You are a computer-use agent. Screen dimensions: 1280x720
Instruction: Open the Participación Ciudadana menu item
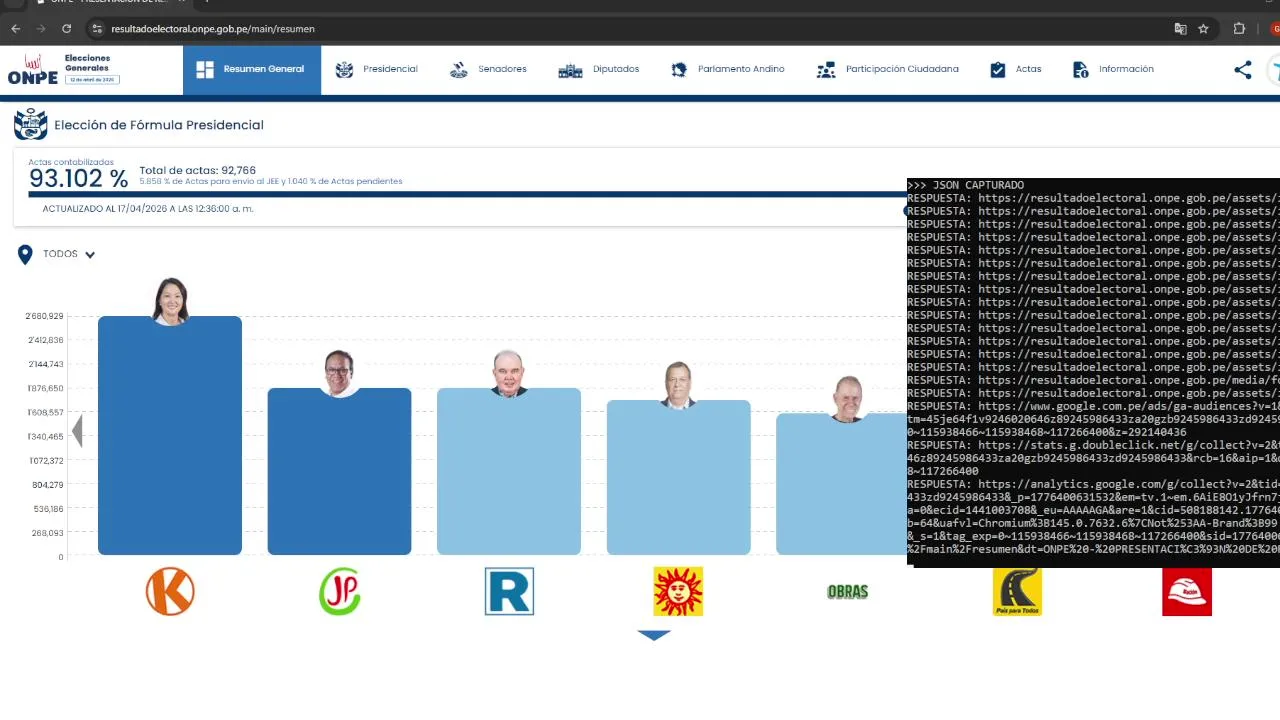[887, 70]
